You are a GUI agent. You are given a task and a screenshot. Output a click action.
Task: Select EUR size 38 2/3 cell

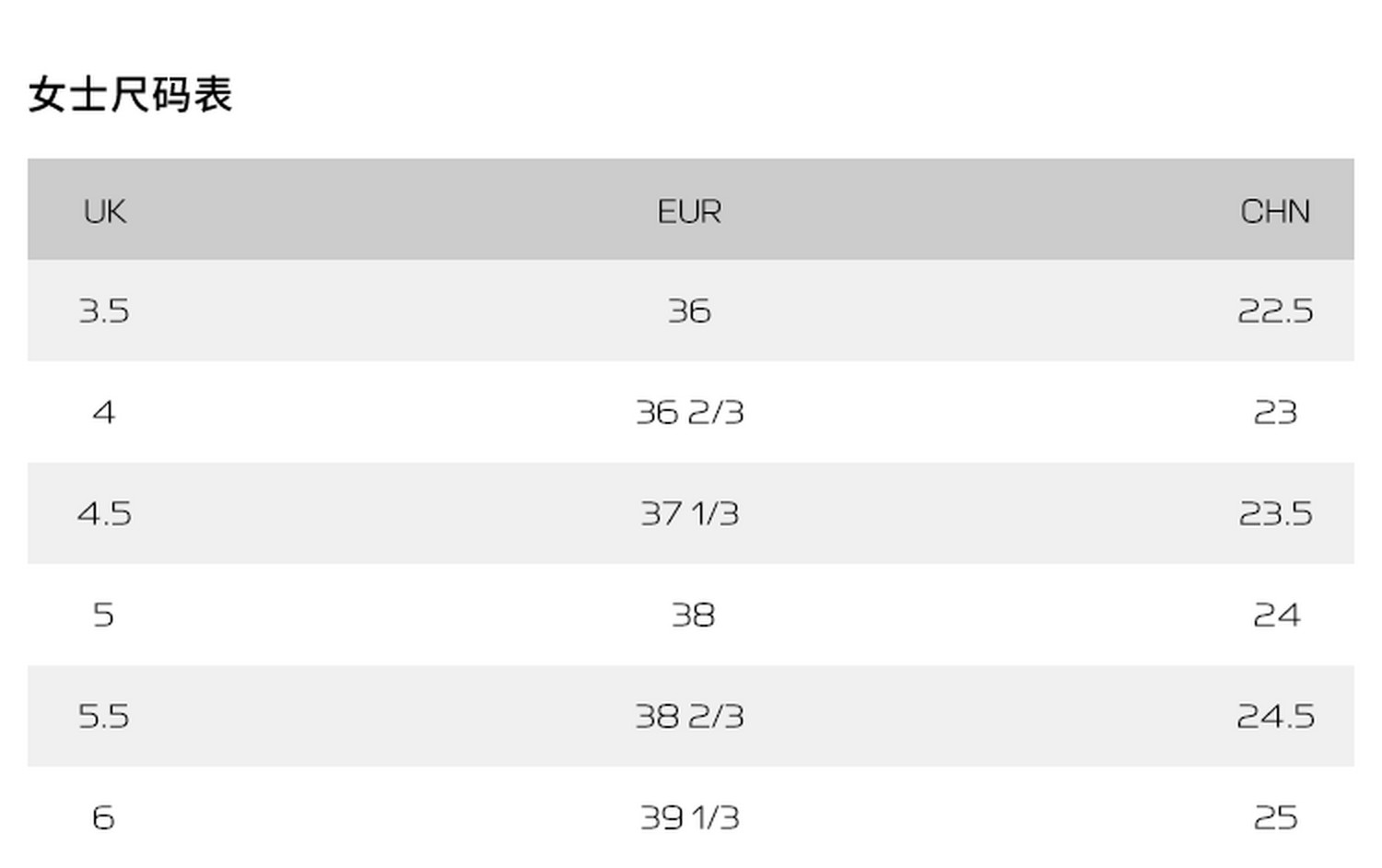689,717
